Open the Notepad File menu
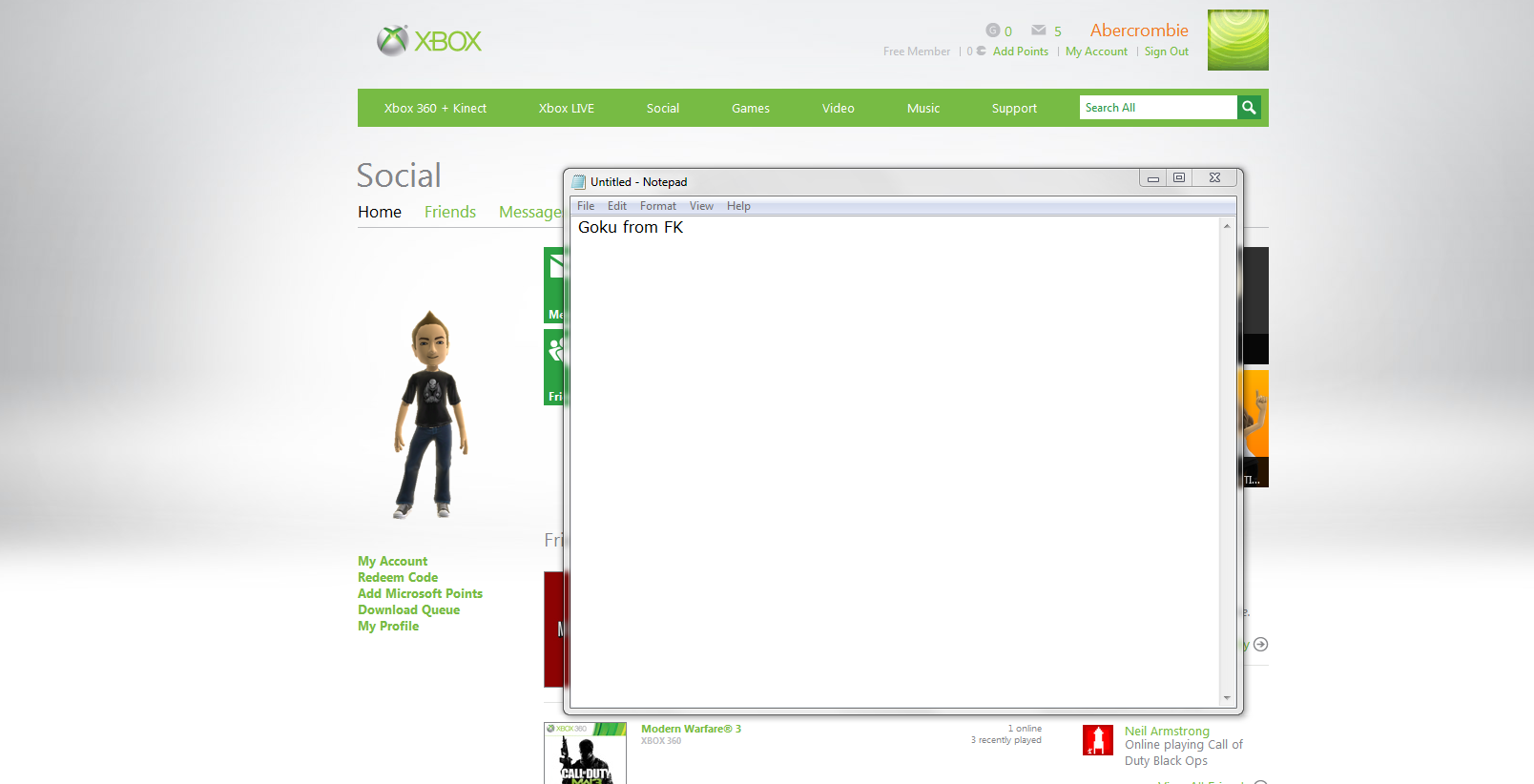Image resolution: width=1534 pixels, height=784 pixels. (586, 206)
